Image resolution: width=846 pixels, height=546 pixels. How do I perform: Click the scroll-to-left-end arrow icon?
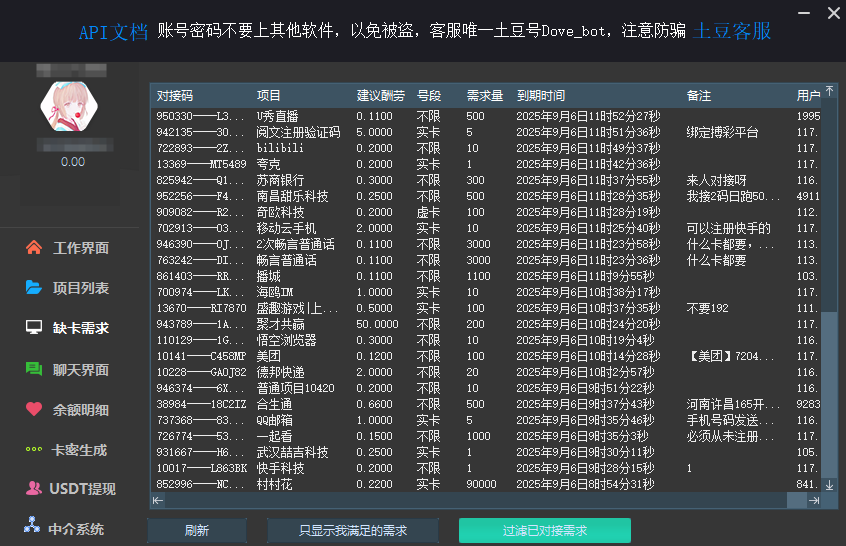(x=158, y=501)
